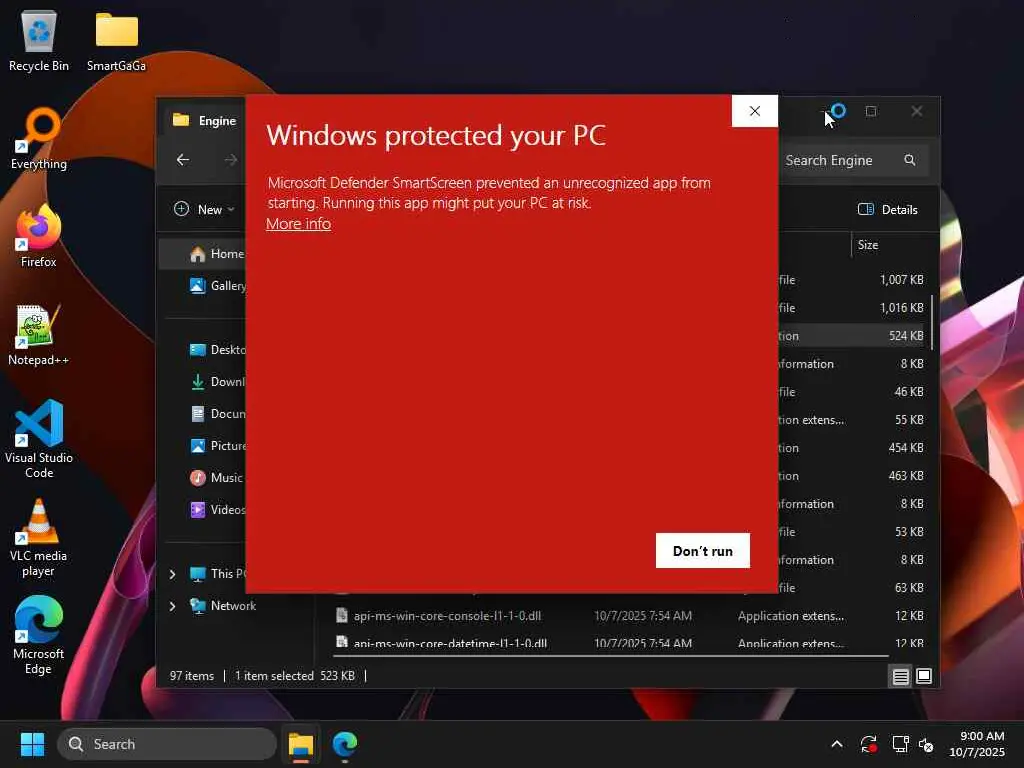
Task: Expand the This PC tree node
Action: tap(172, 574)
